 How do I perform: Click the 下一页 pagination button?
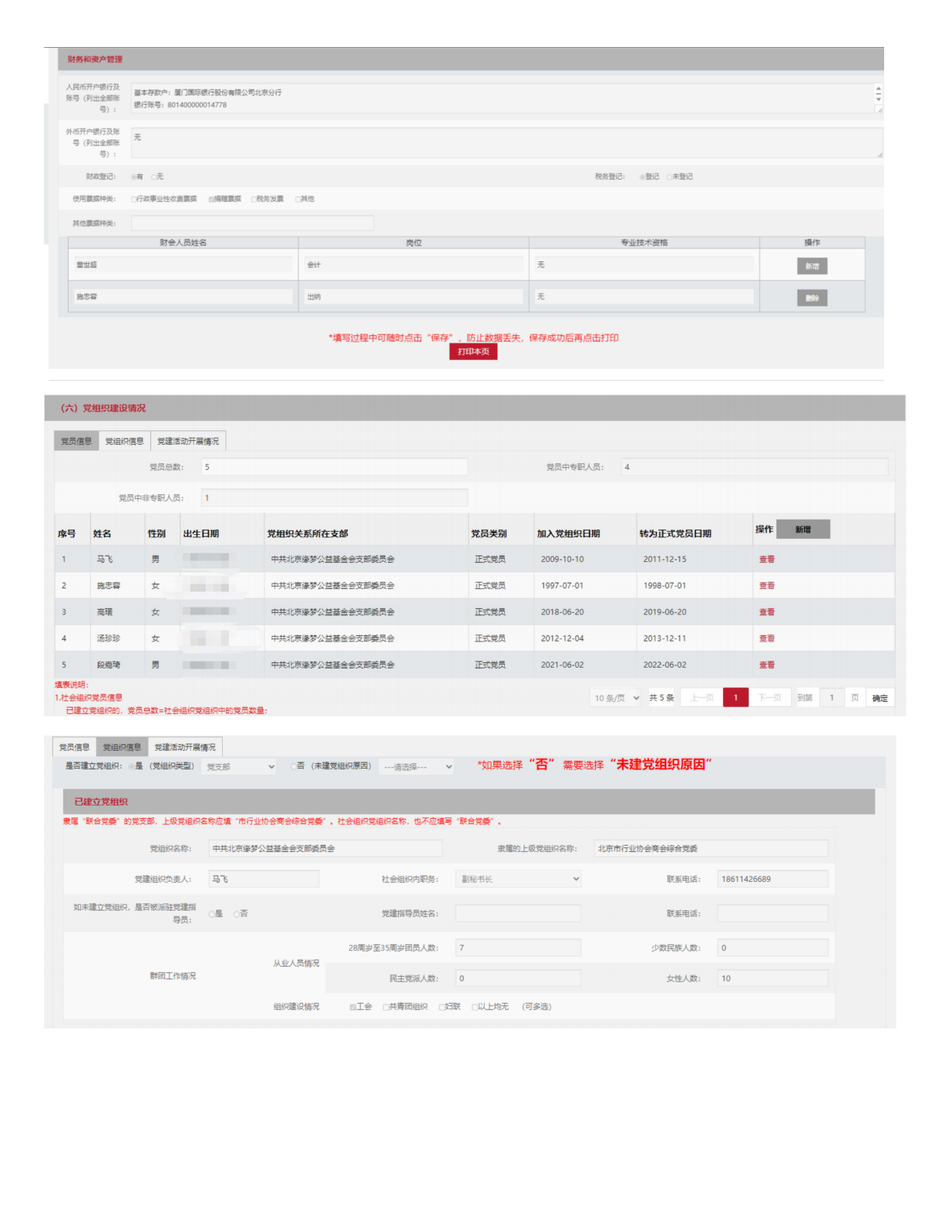pos(769,698)
